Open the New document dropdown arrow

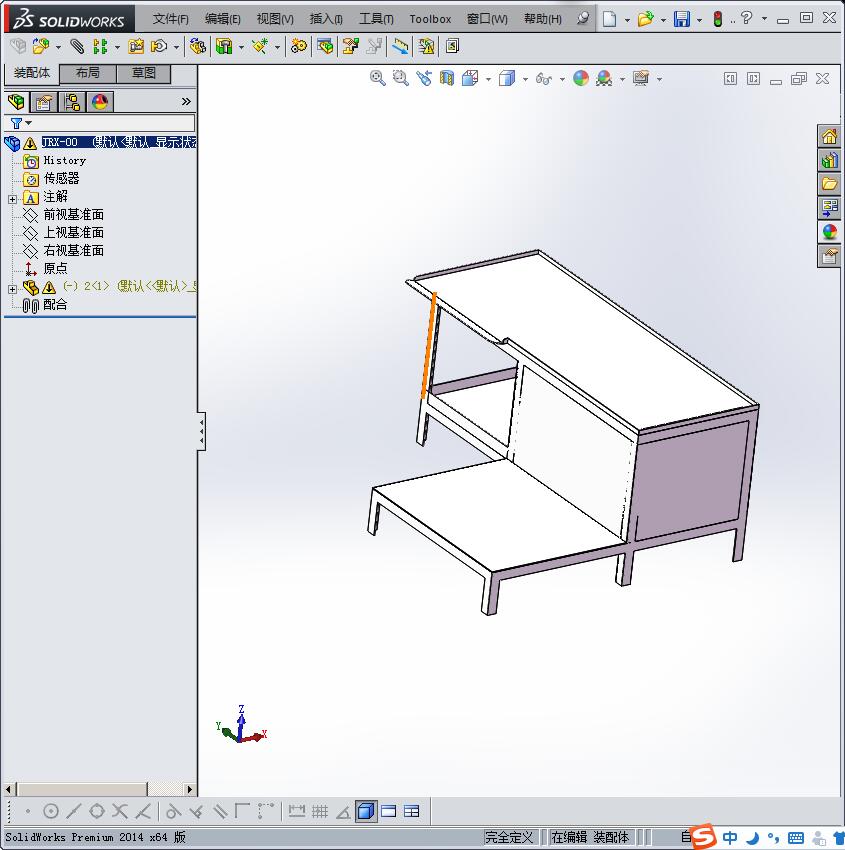pos(627,20)
